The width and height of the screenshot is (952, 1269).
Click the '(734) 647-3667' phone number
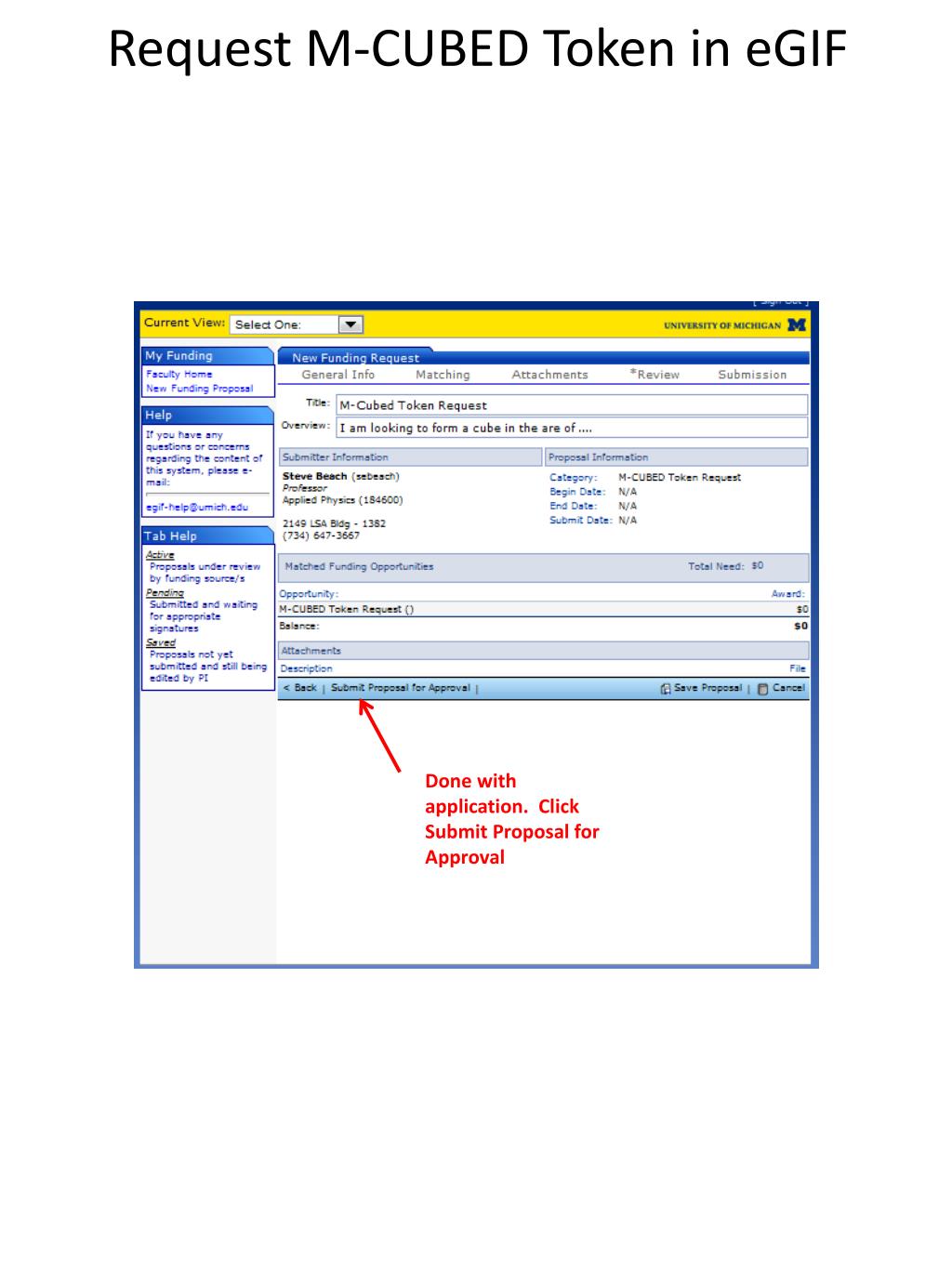point(321,535)
